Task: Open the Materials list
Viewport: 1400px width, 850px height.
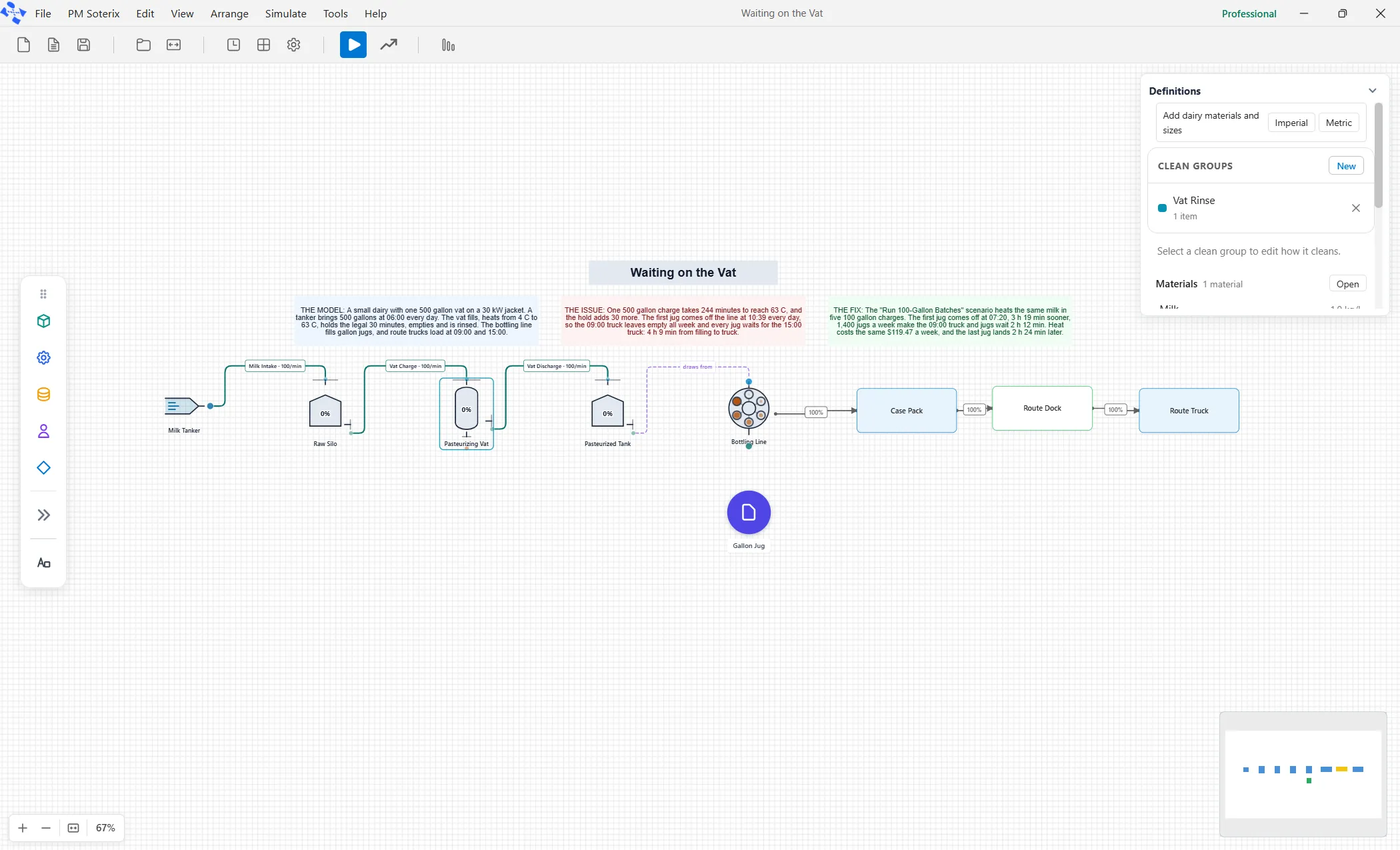Action: pos(1347,284)
